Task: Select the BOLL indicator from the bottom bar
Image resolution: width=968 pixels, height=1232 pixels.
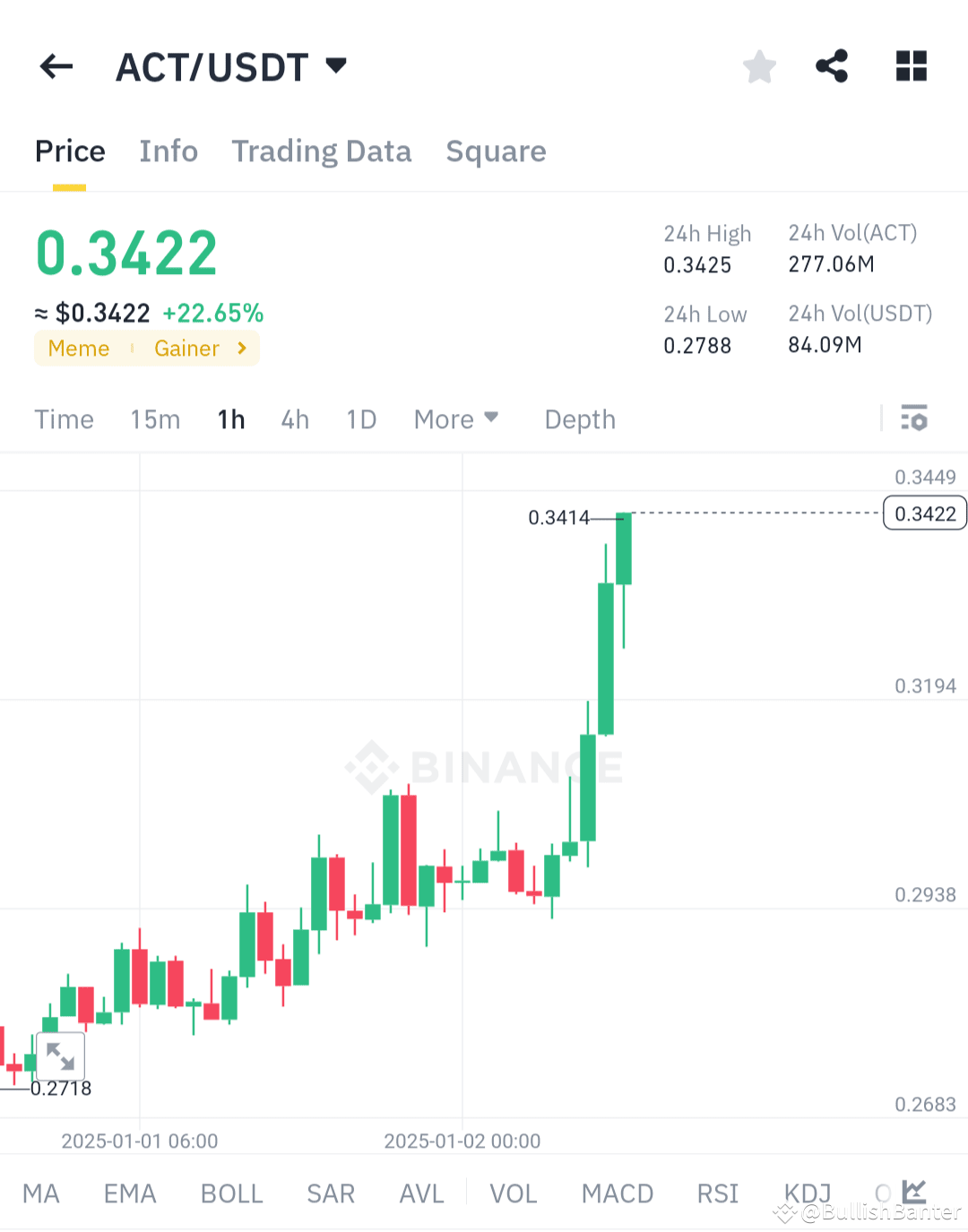Action: (231, 1193)
